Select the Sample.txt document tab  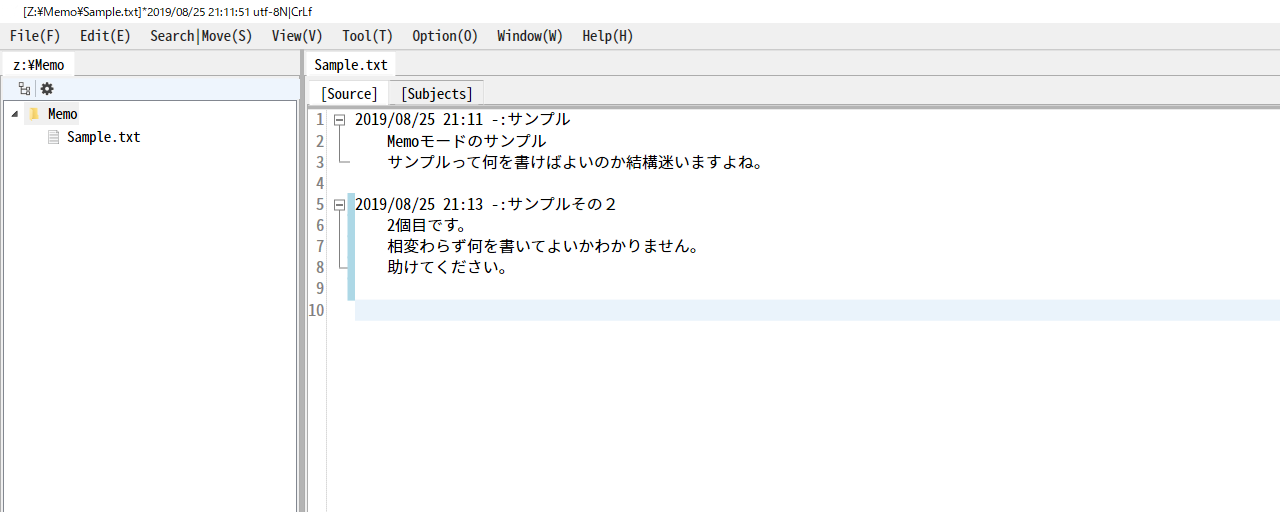pyautogui.click(x=351, y=65)
